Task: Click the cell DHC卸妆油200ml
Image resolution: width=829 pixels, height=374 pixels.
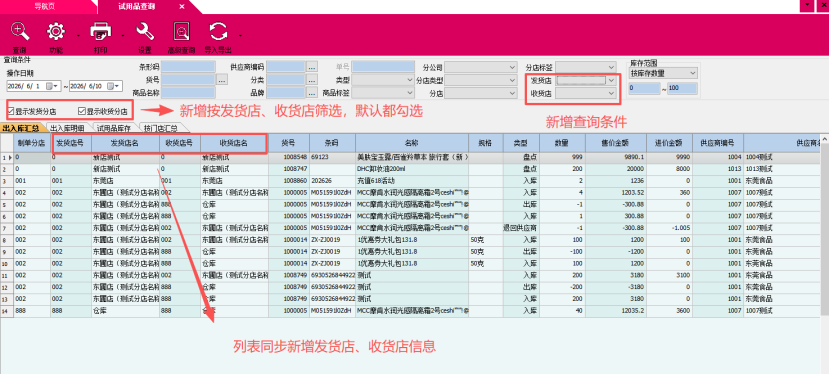Action: [x=412, y=169]
